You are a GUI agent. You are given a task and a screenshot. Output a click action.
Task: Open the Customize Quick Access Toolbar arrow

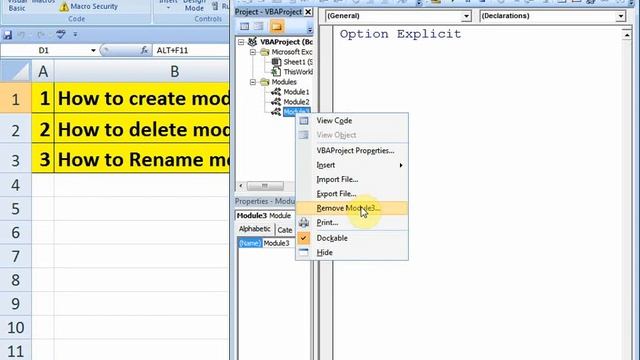click(75, 35)
